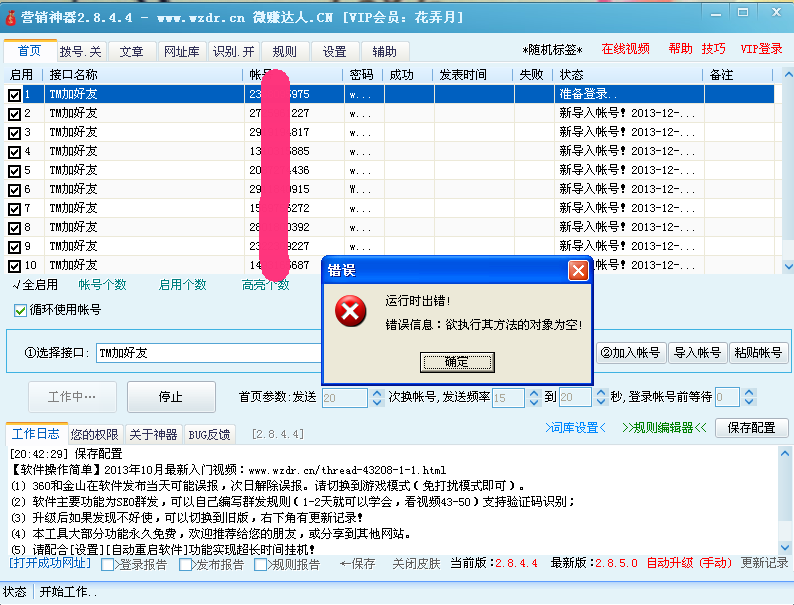The width and height of the screenshot is (794, 605).
Task: Open the 辅助 tab
Action: (x=384, y=52)
